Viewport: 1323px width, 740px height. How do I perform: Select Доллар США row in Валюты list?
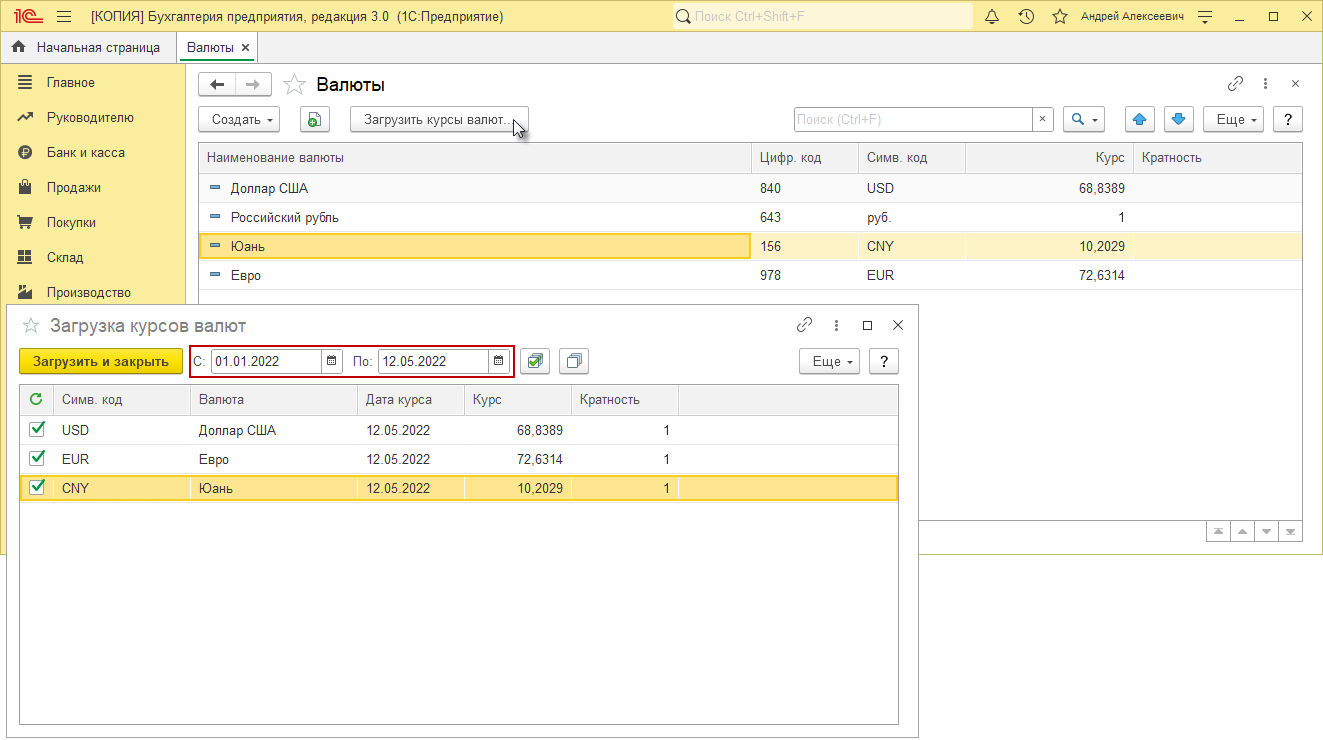point(751,188)
